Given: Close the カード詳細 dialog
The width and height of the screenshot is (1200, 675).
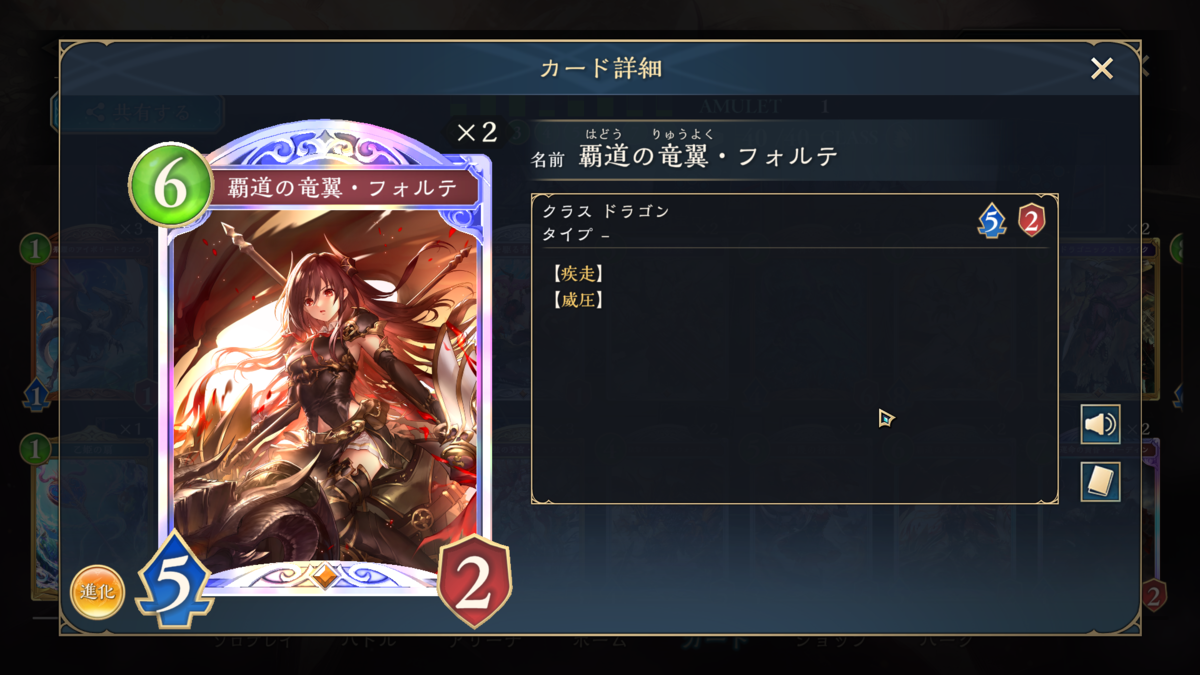Looking at the screenshot, I should tap(1101, 68).
